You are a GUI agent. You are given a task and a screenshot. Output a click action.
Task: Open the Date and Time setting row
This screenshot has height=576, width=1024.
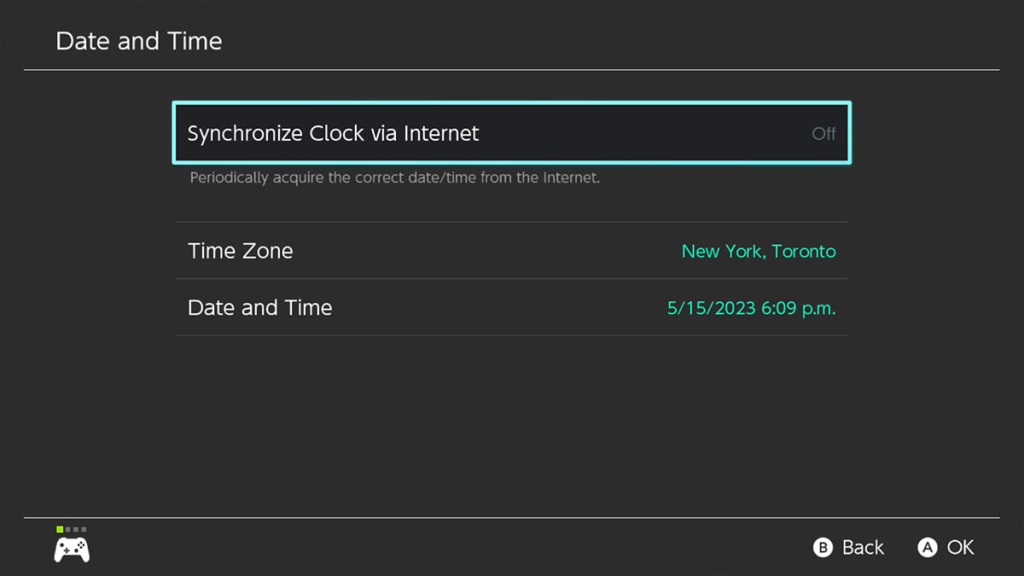(511, 308)
